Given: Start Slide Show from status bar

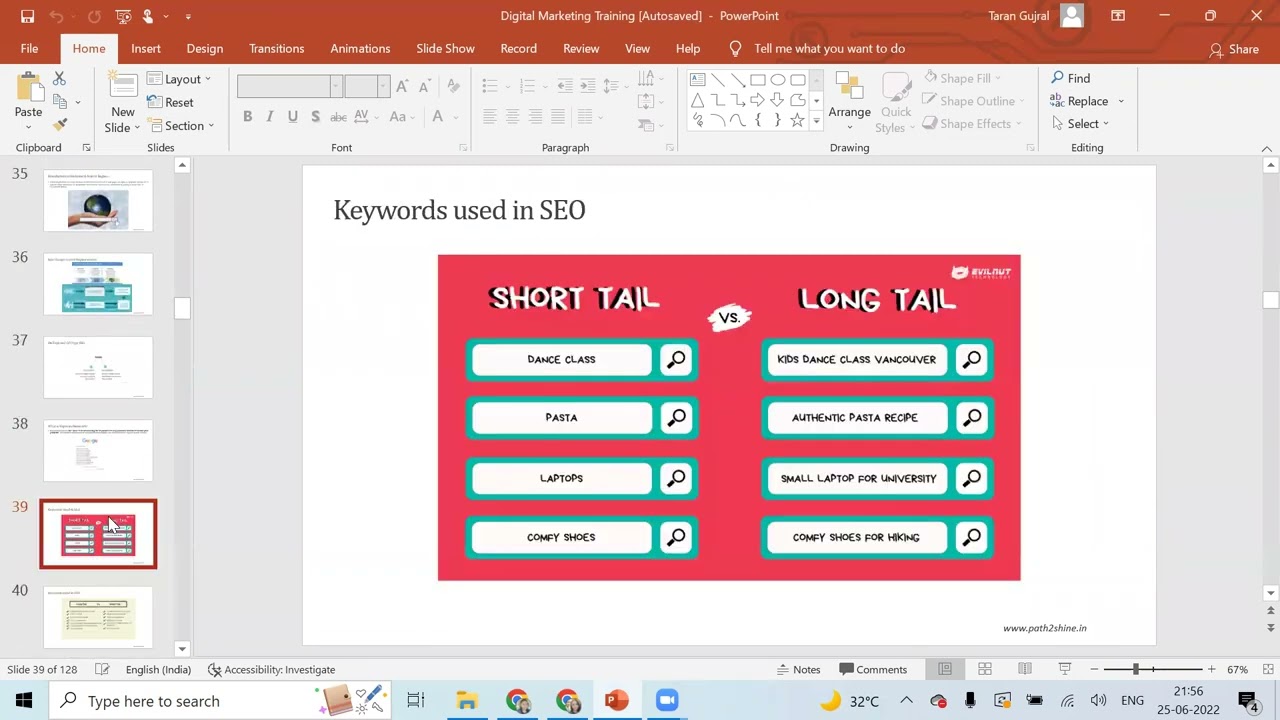Looking at the screenshot, I should [1065, 669].
